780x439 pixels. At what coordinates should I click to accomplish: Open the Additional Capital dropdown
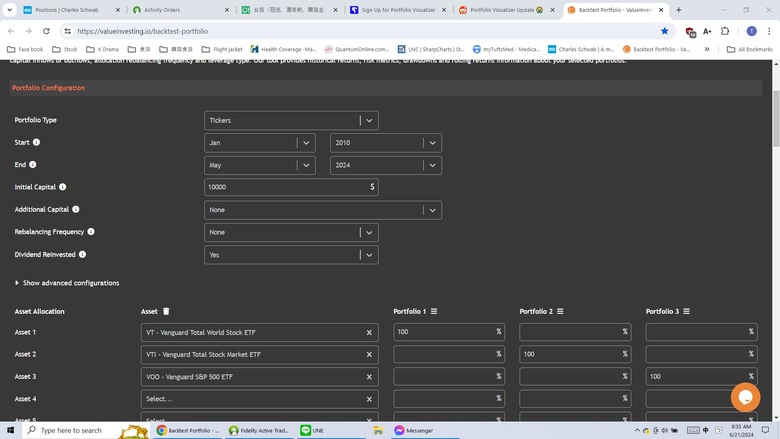[323, 210]
